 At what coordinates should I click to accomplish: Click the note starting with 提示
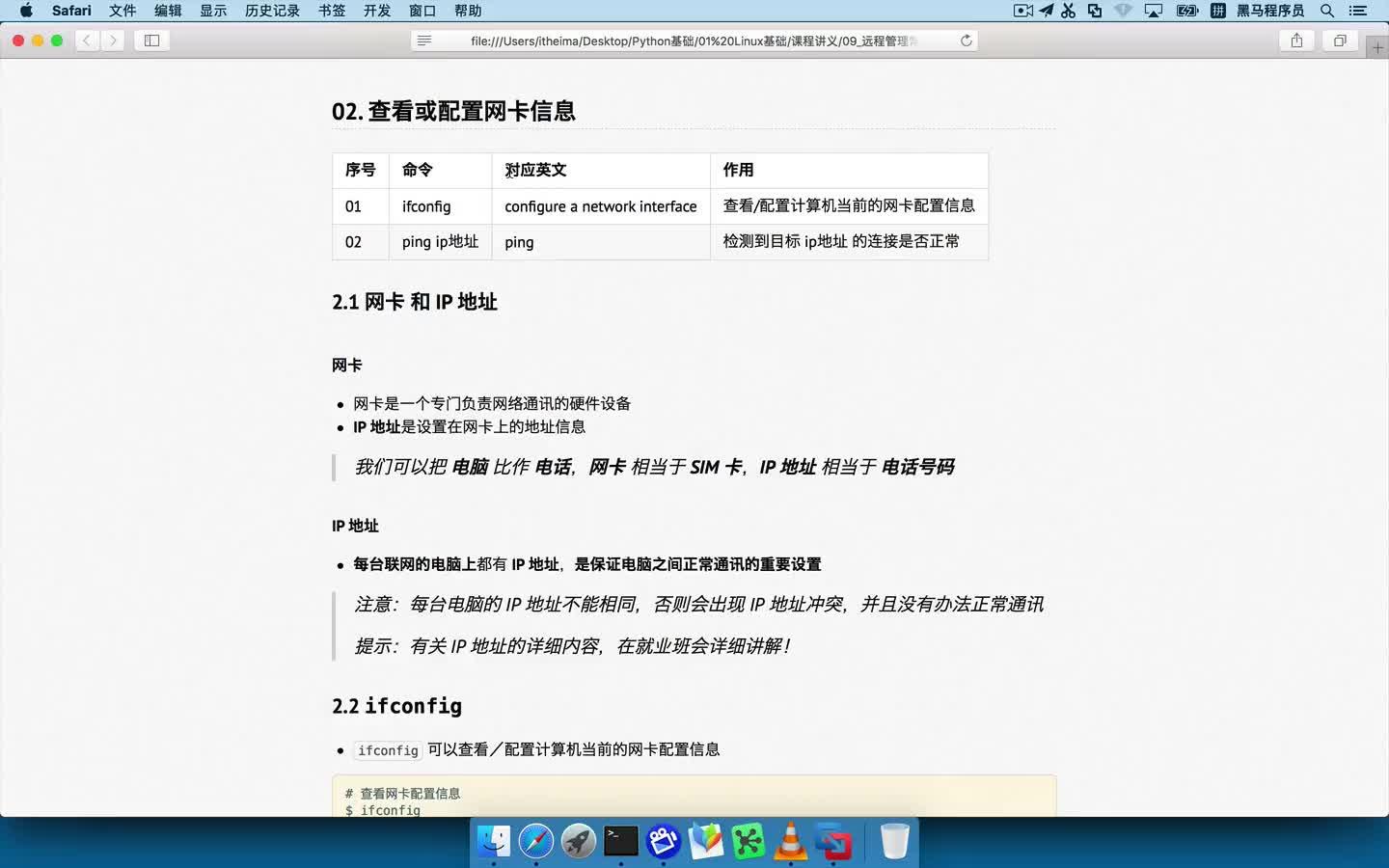572,645
